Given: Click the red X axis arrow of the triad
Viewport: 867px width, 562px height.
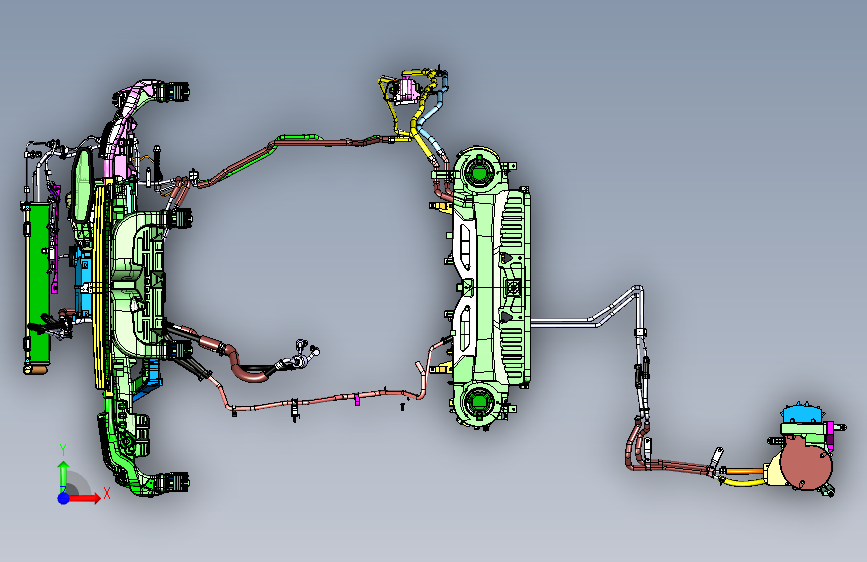Looking at the screenshot, I should (x=85, y=498).
